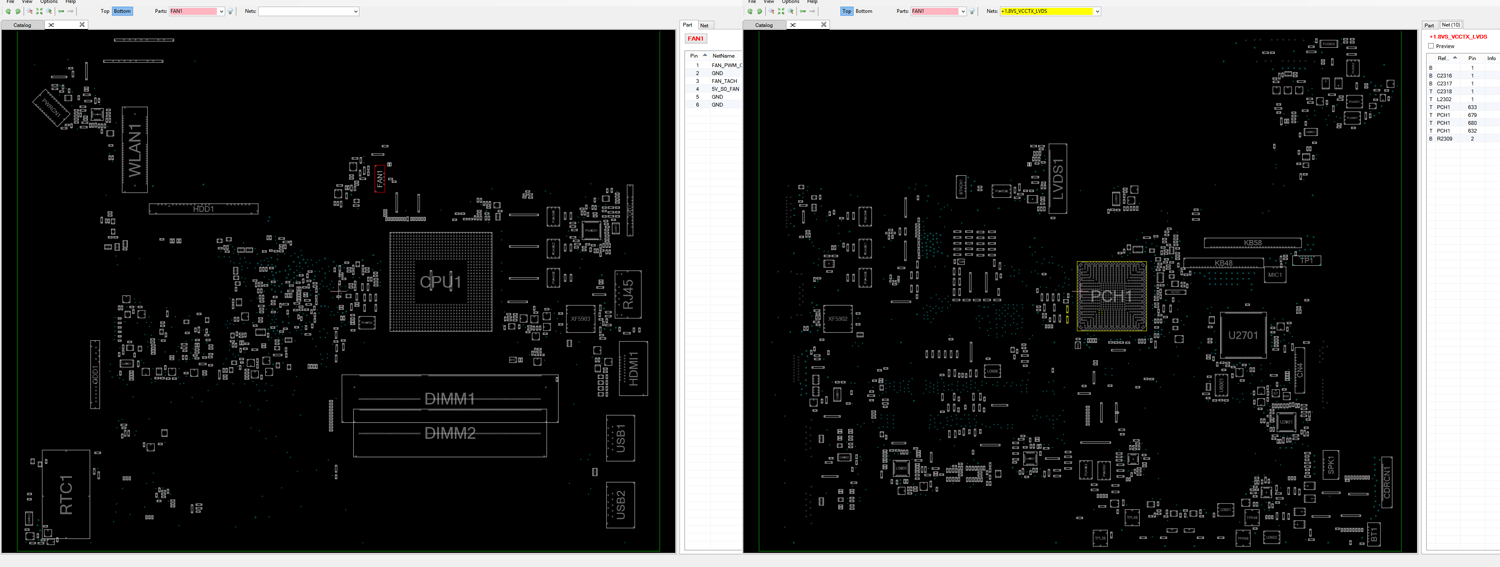Image resolution: width=1500 pixels, height=567 pixels.
Task: Open View menu in left window
Action: (x=27, y=2)
